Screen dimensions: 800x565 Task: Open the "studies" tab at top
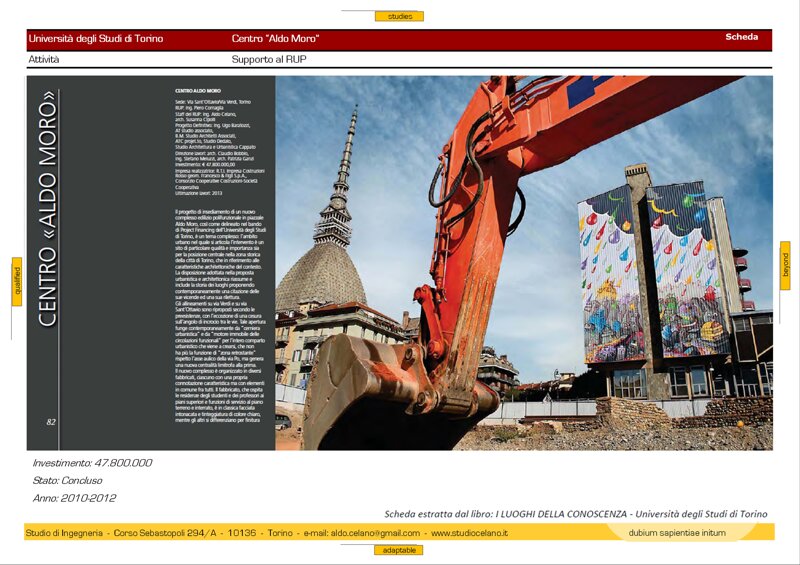coord(399,16)
